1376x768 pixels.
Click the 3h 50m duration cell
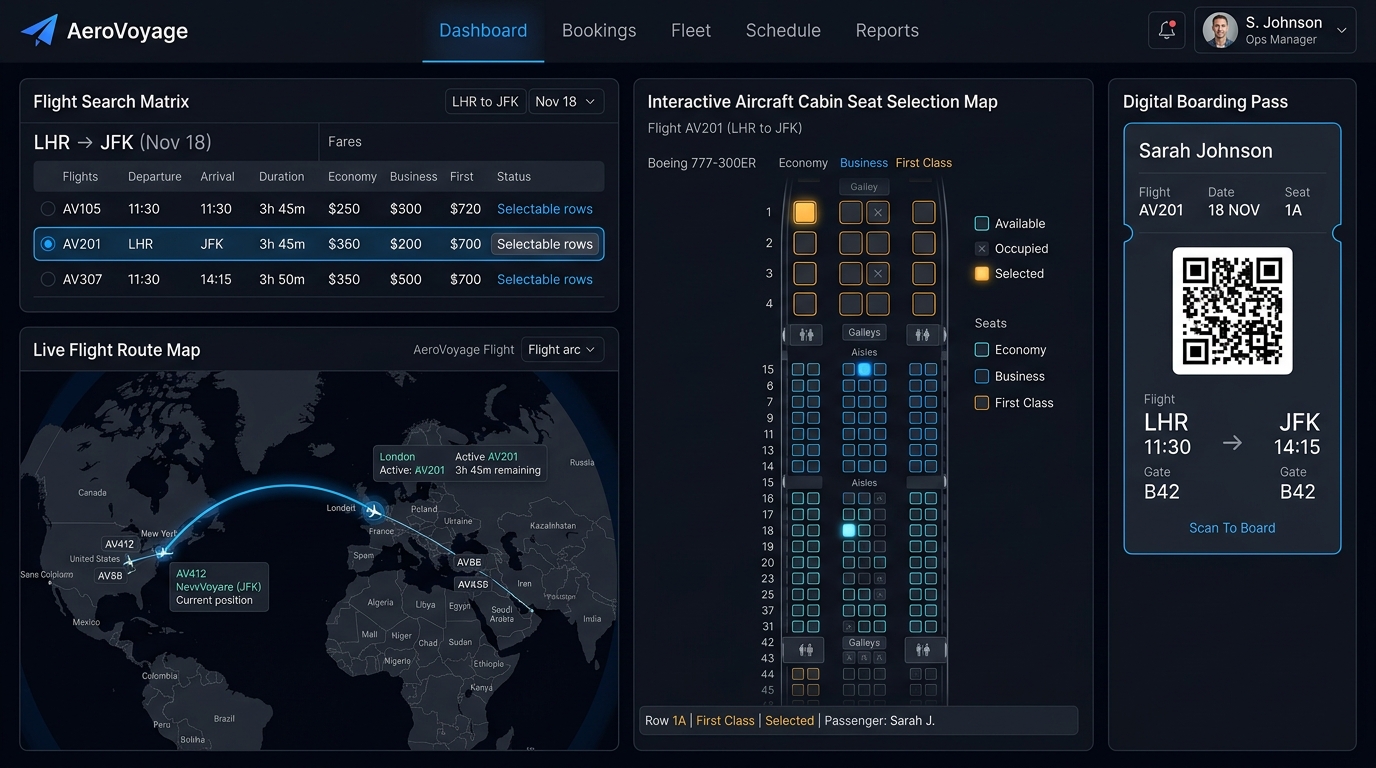282,279
